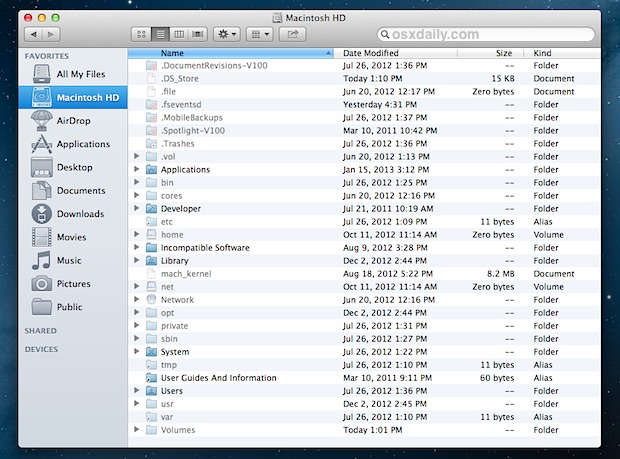Sort by the Date Modified column
Image resolution: width=620 pixels, height=459 pixels.
pyautogui.click(x=370, y=53)
